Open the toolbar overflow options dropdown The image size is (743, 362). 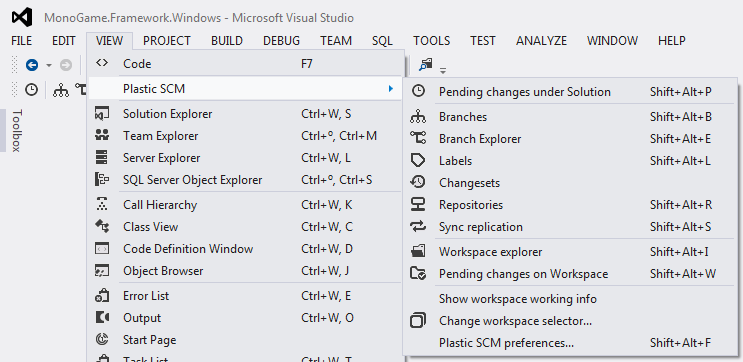(x=443, y=71)
